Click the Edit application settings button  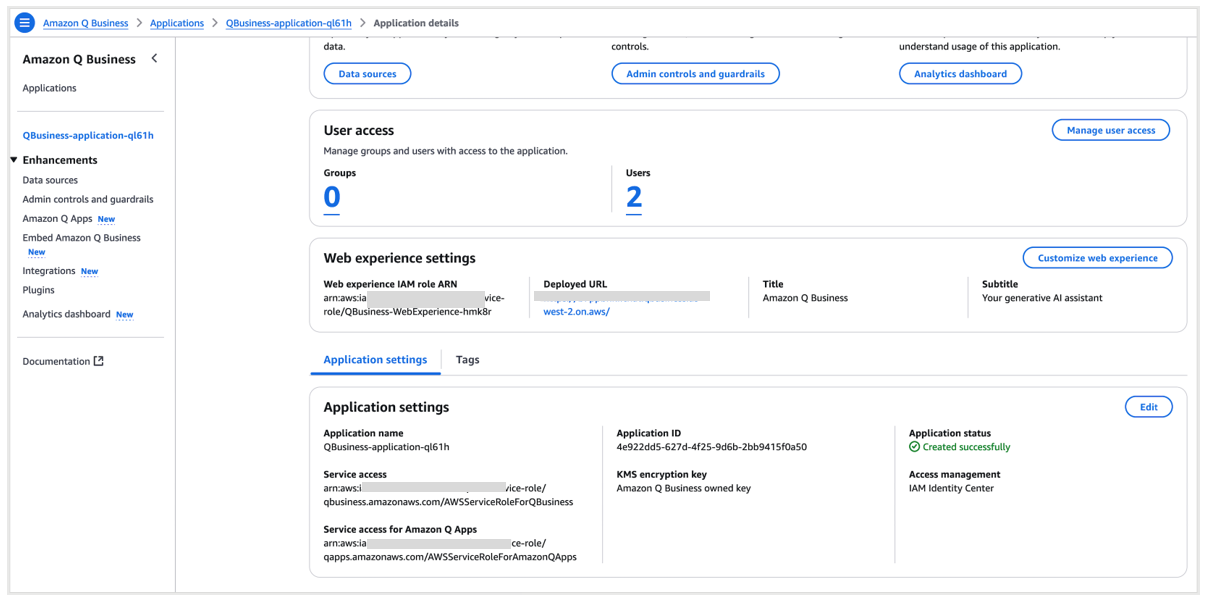(x=1148, y=407)
